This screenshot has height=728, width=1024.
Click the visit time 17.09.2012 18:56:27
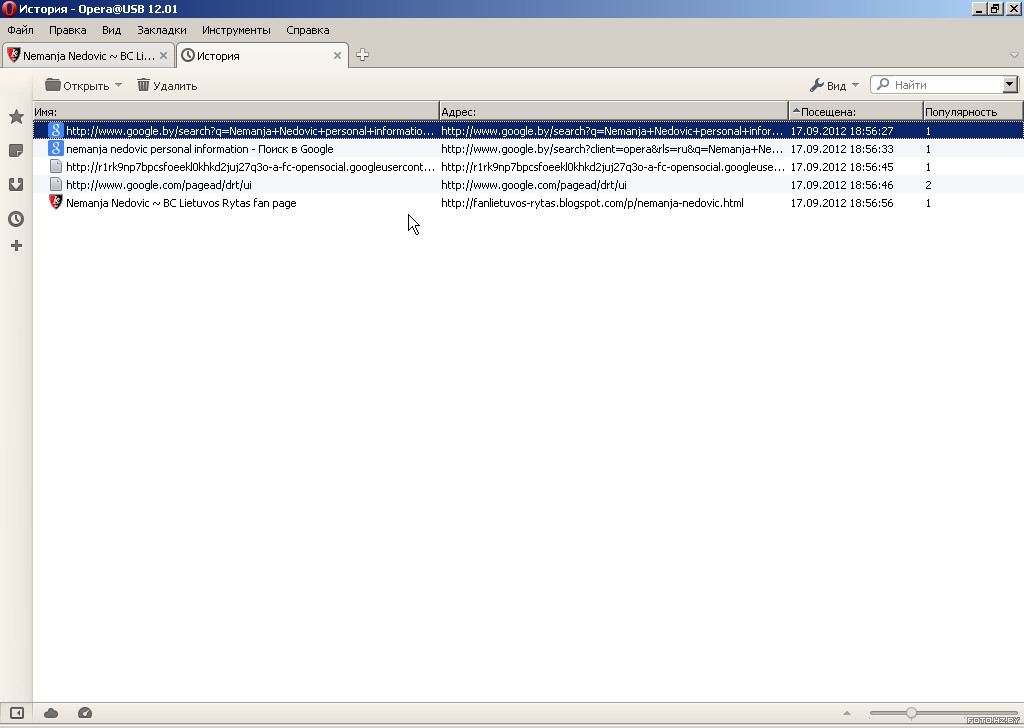(x=842, y=131)
